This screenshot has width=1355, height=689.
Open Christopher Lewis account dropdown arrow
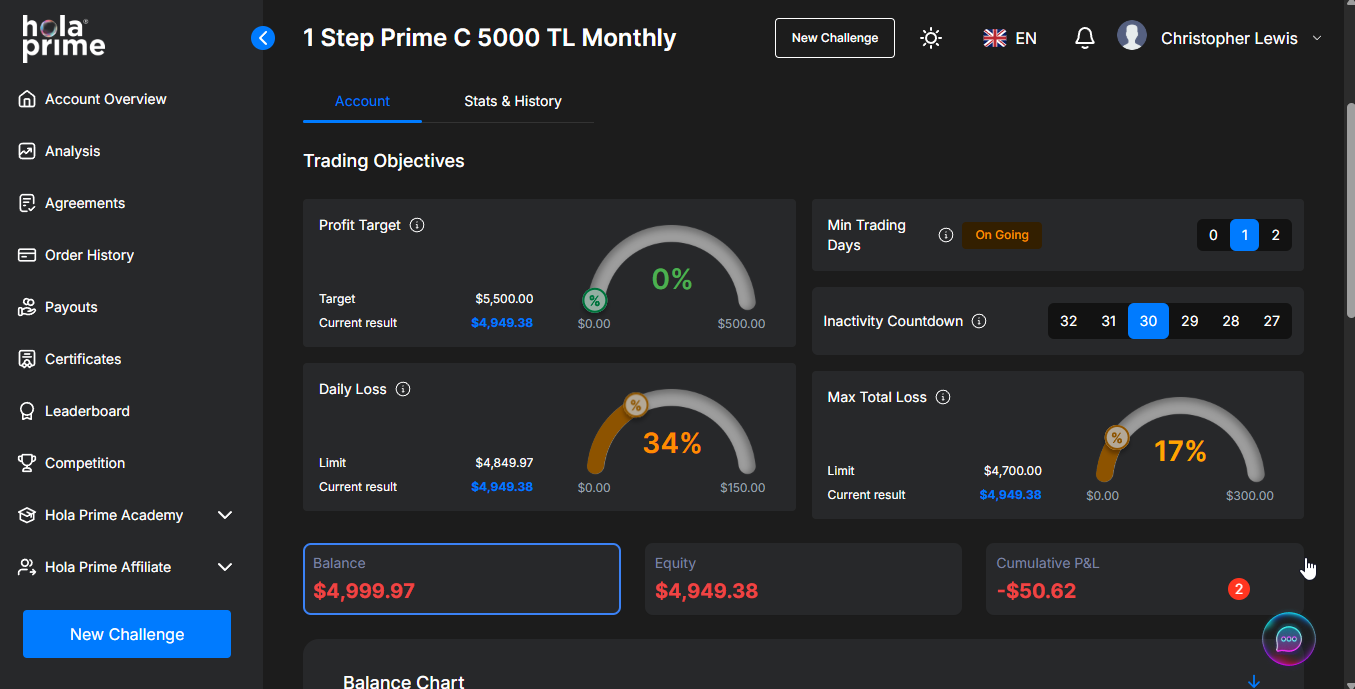click(x=1316, y=38)
